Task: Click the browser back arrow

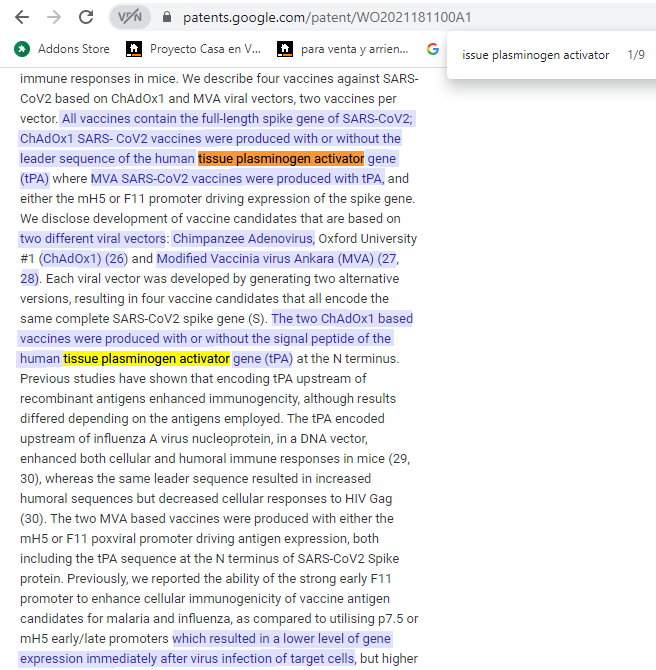Action: tap(22, 17)
